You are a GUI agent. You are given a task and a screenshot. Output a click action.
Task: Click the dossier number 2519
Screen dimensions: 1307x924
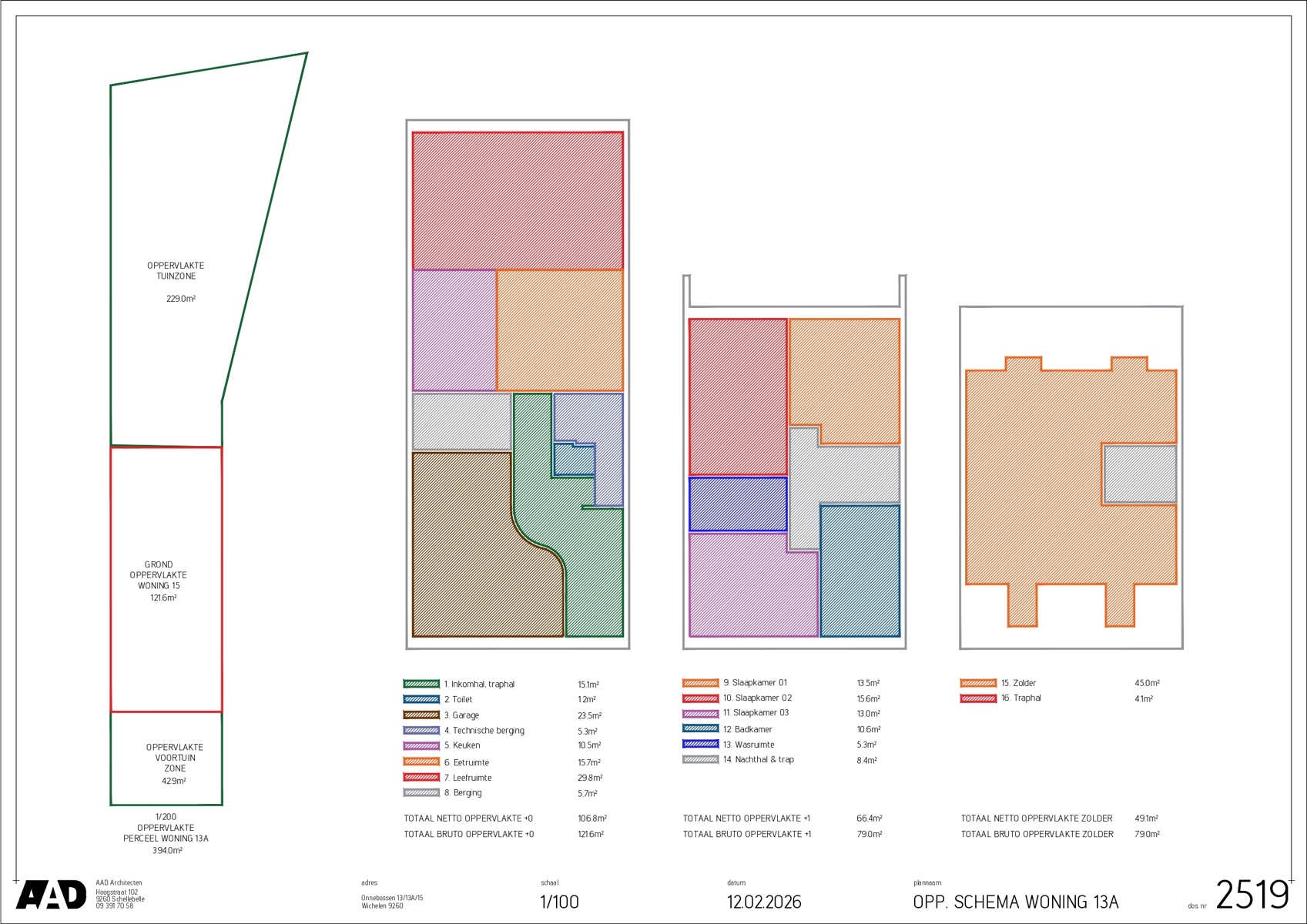tap(1252, 896)
